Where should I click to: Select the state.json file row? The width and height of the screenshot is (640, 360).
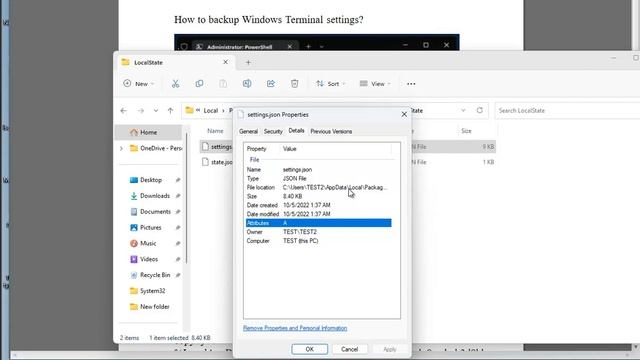[x=216, y=162]
